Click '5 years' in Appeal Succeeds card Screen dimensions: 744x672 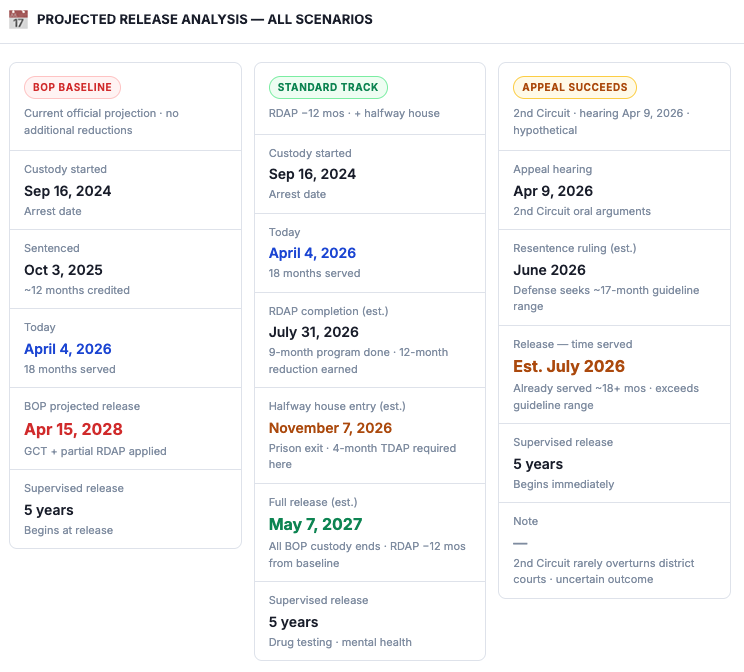click(x=538, y=464)
